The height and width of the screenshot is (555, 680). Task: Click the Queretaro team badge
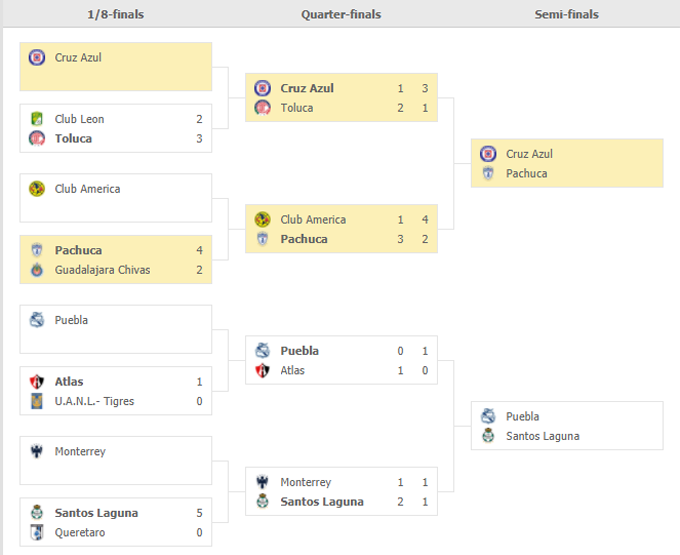pyautogui.click(x=37, y=532)
